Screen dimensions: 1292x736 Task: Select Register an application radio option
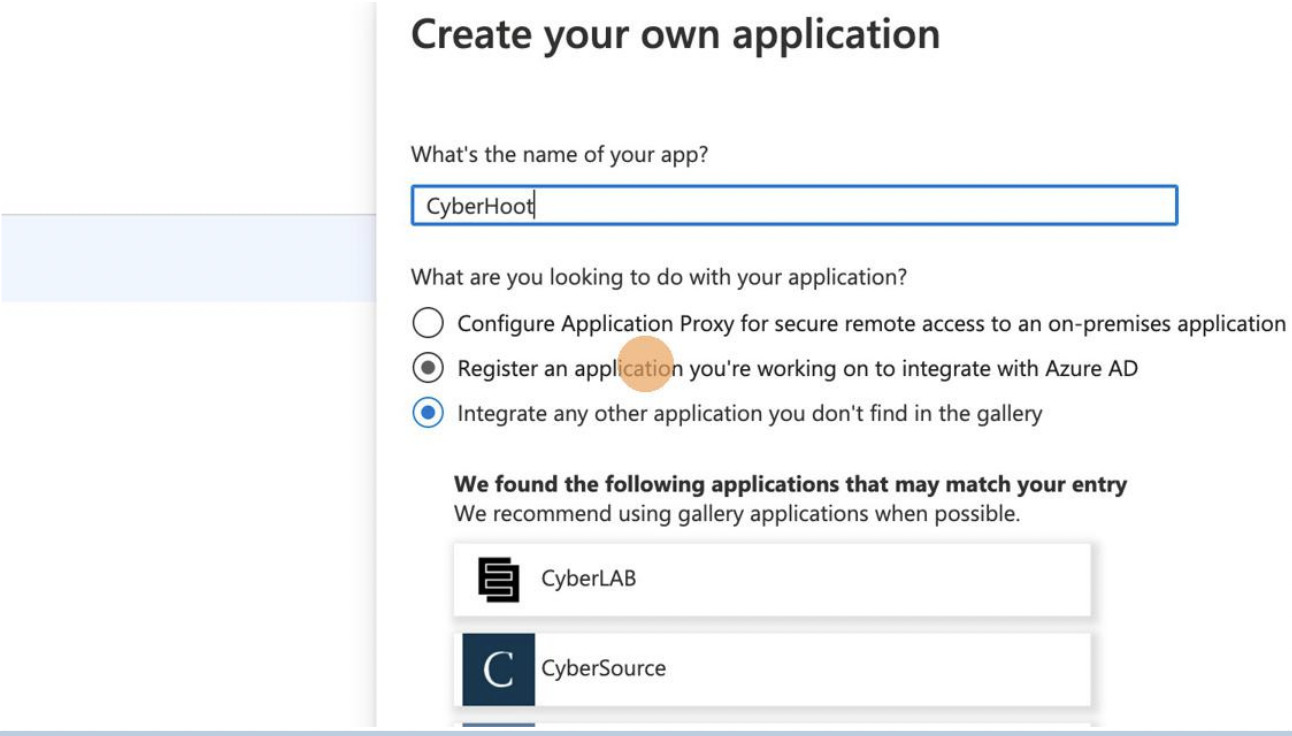pyautogui.click(x=428, y=369)
